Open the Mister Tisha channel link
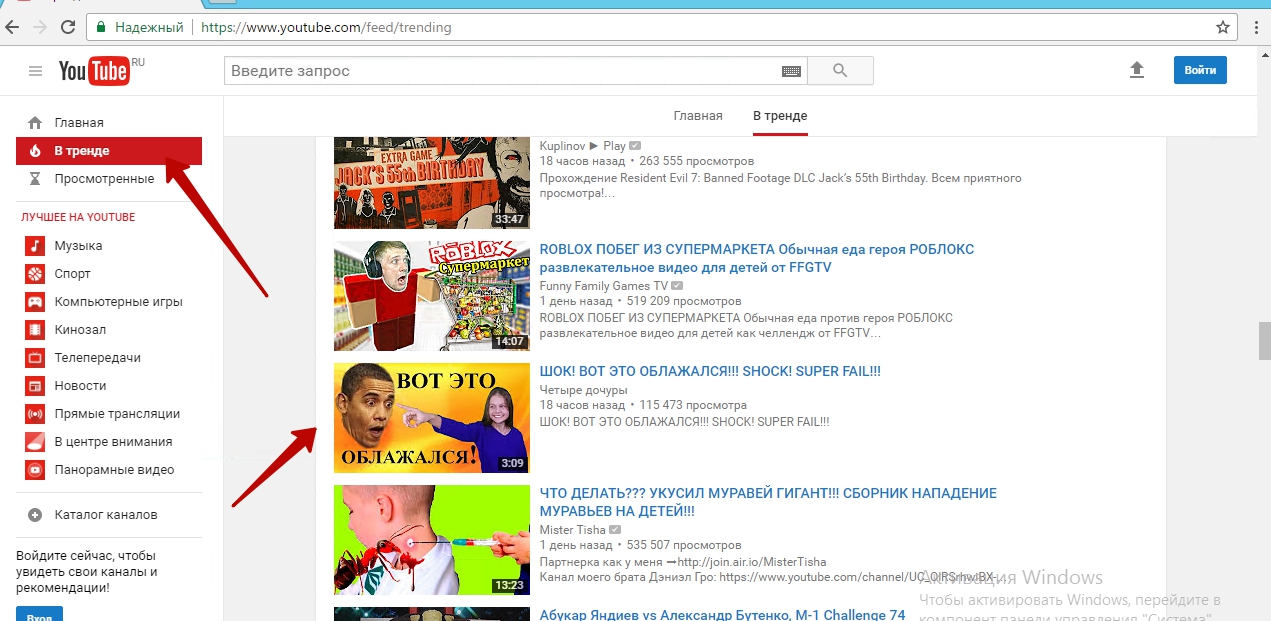1271x621 pixels. point(572,530)
